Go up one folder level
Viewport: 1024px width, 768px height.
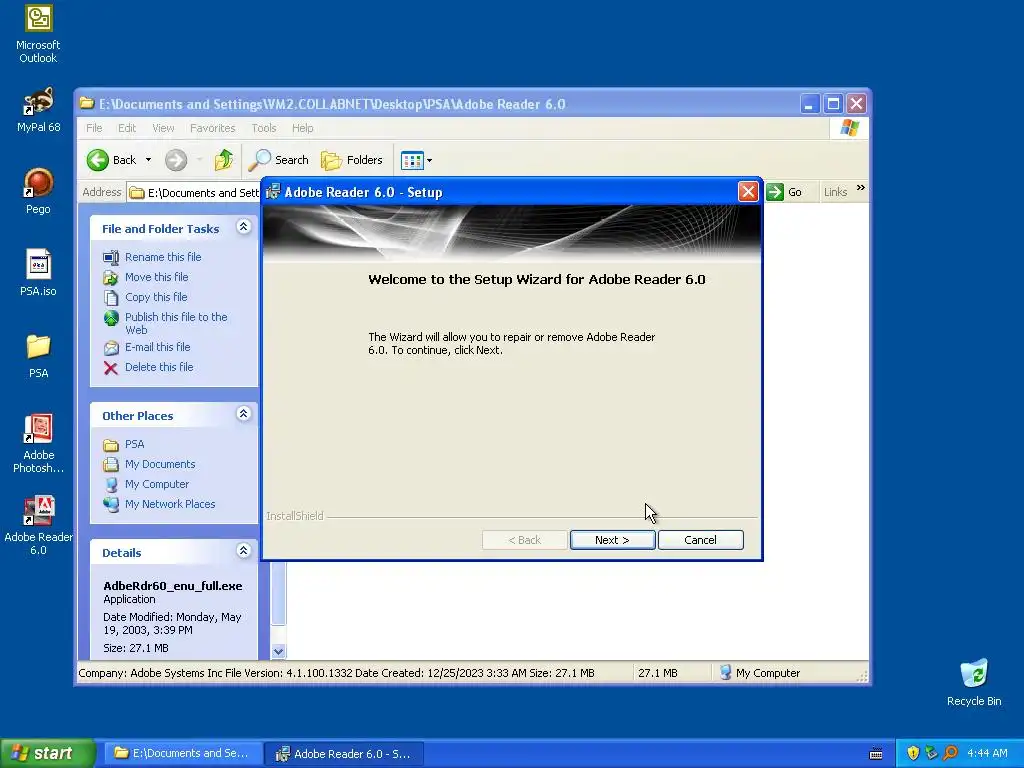[x=224, y=160]
